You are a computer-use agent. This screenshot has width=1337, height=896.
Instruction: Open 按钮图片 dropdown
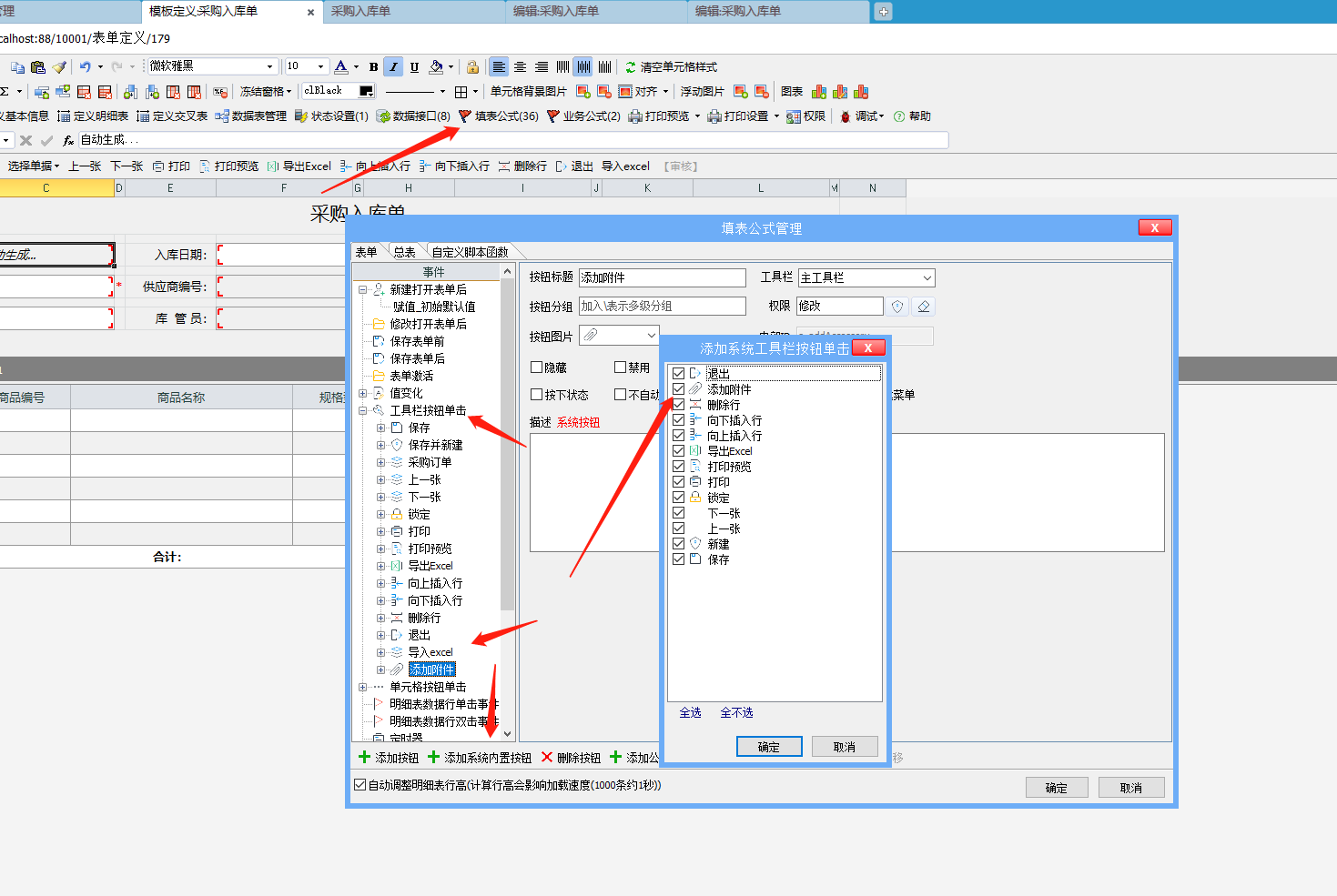point(651,336)
